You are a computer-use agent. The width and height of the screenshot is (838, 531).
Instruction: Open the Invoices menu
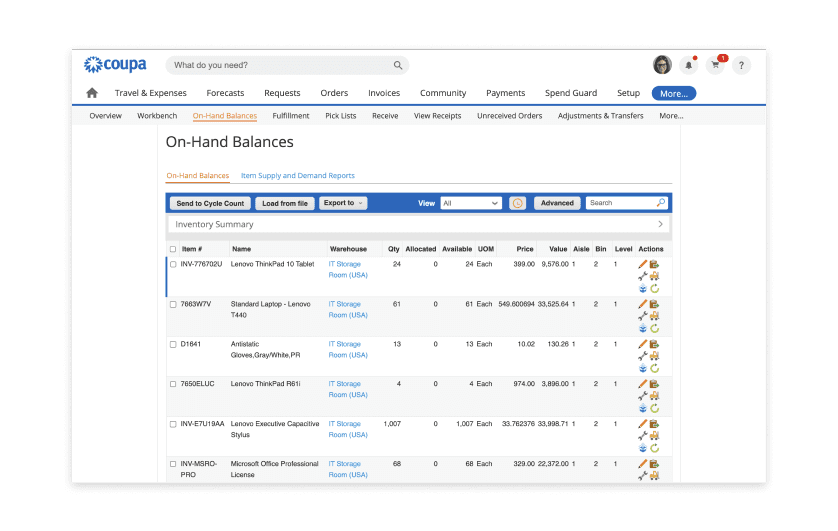[x=384, y=93]
